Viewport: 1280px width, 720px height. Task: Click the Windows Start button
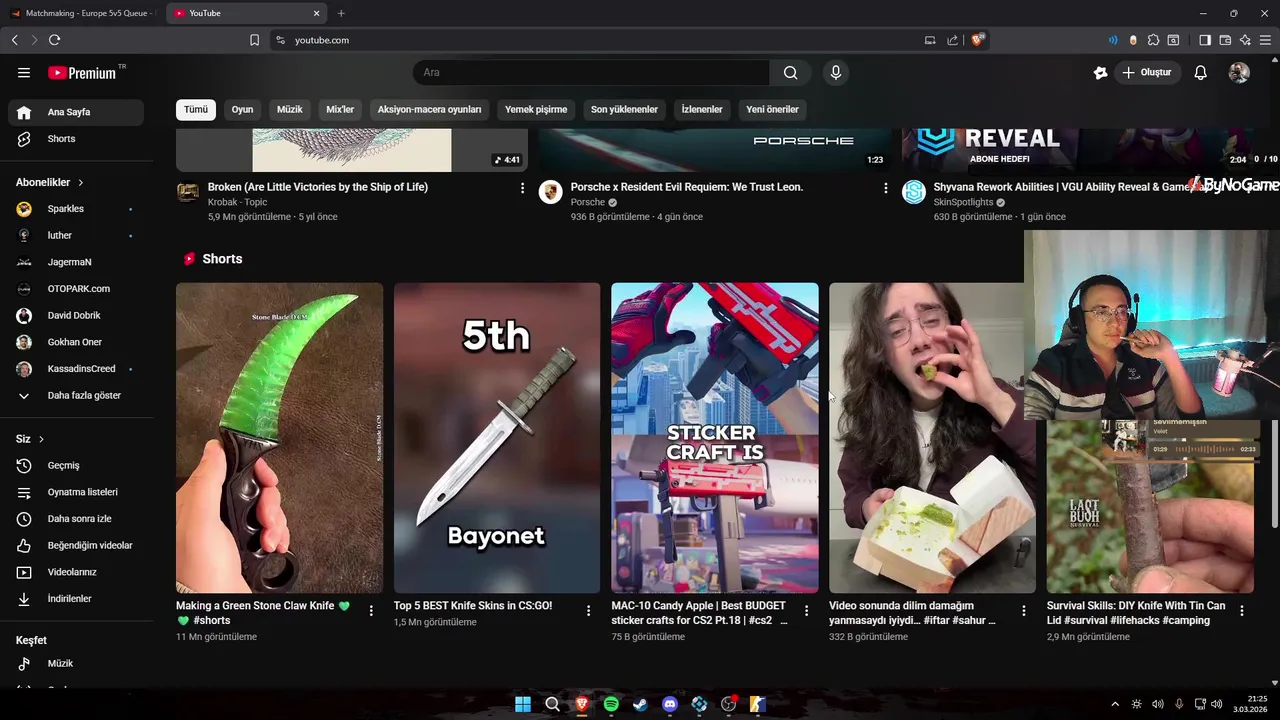[522, 704]
